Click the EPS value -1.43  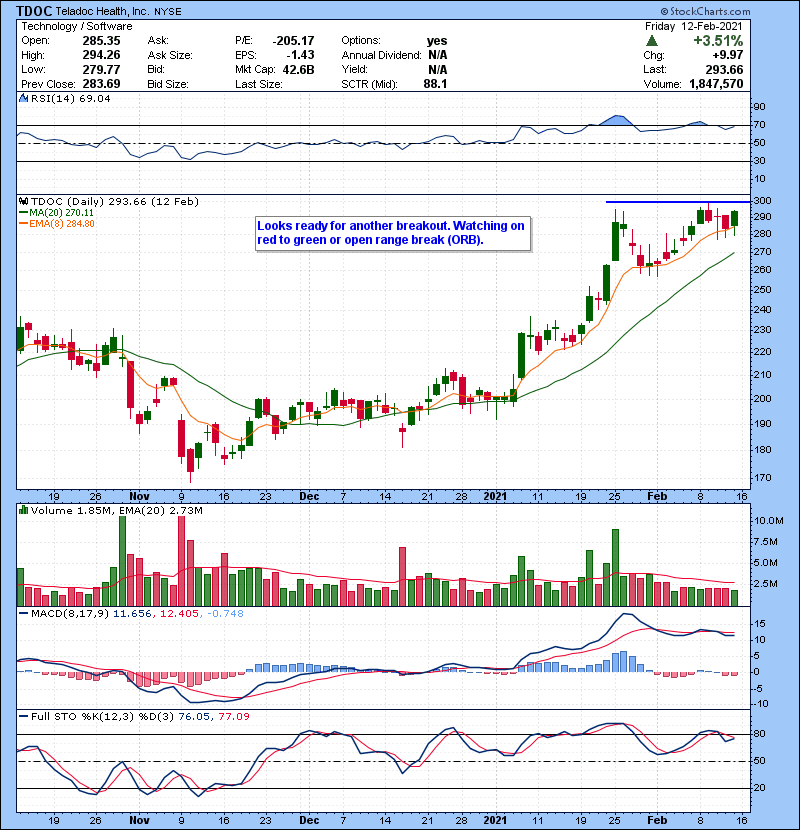[x=300, y=55]
